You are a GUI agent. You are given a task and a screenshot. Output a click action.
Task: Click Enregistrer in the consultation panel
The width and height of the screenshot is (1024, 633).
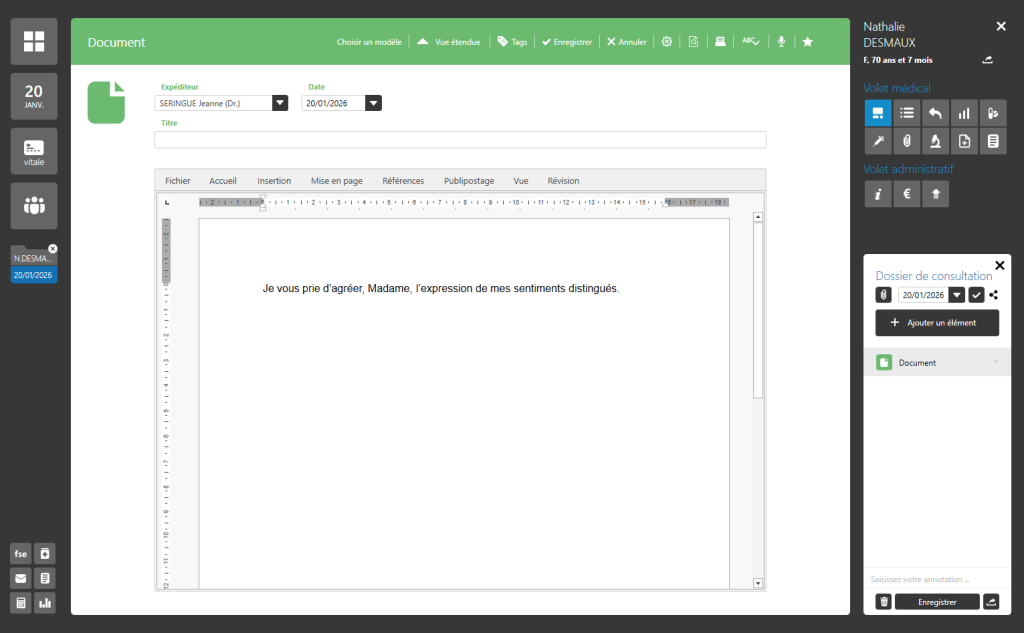tap(936, 601)
